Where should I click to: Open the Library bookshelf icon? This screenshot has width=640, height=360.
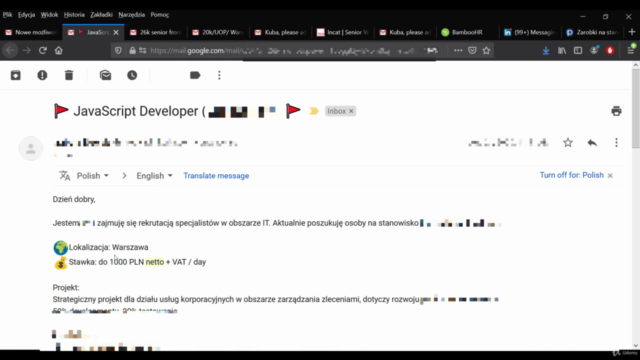562,51
